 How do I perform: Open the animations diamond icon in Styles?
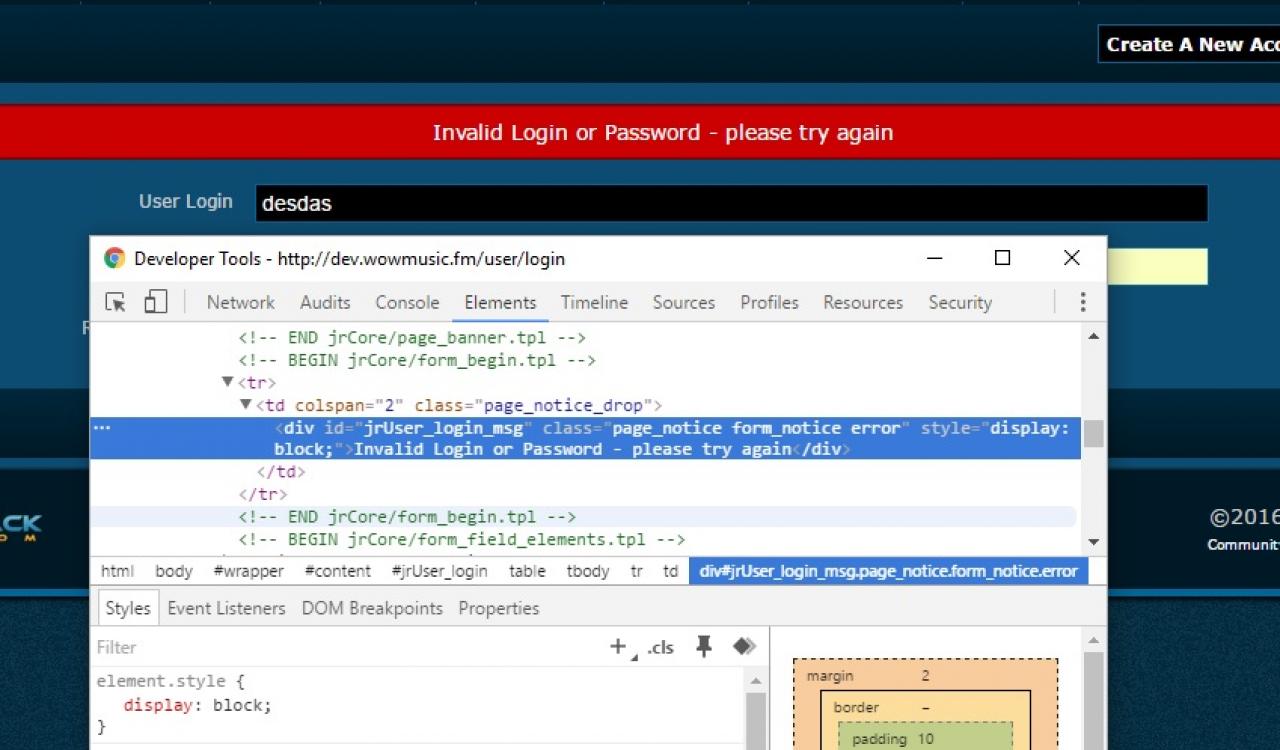[744, 647]
